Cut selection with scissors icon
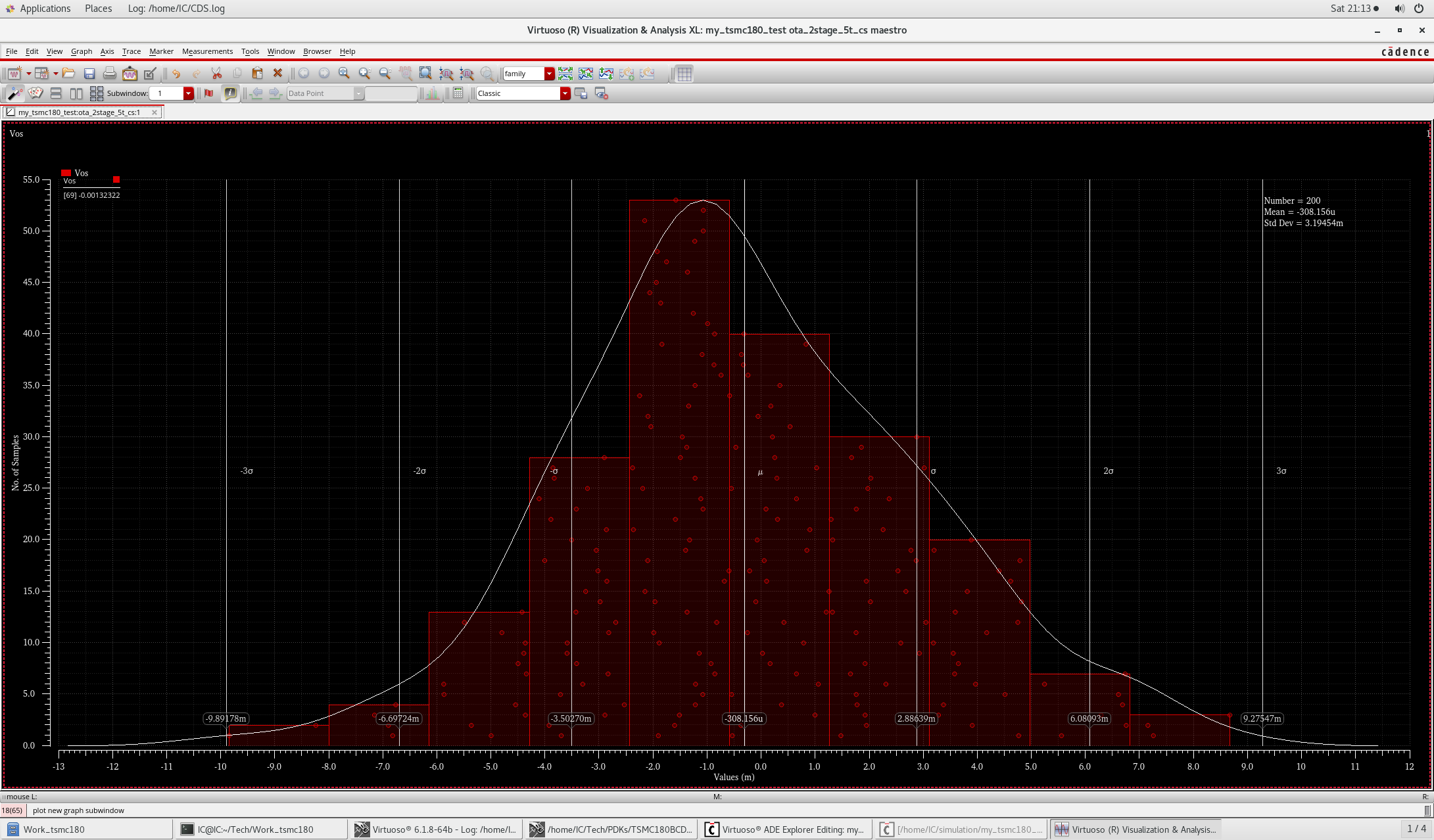Screen dimensions: 1434x840 click(x=216, y=74)
